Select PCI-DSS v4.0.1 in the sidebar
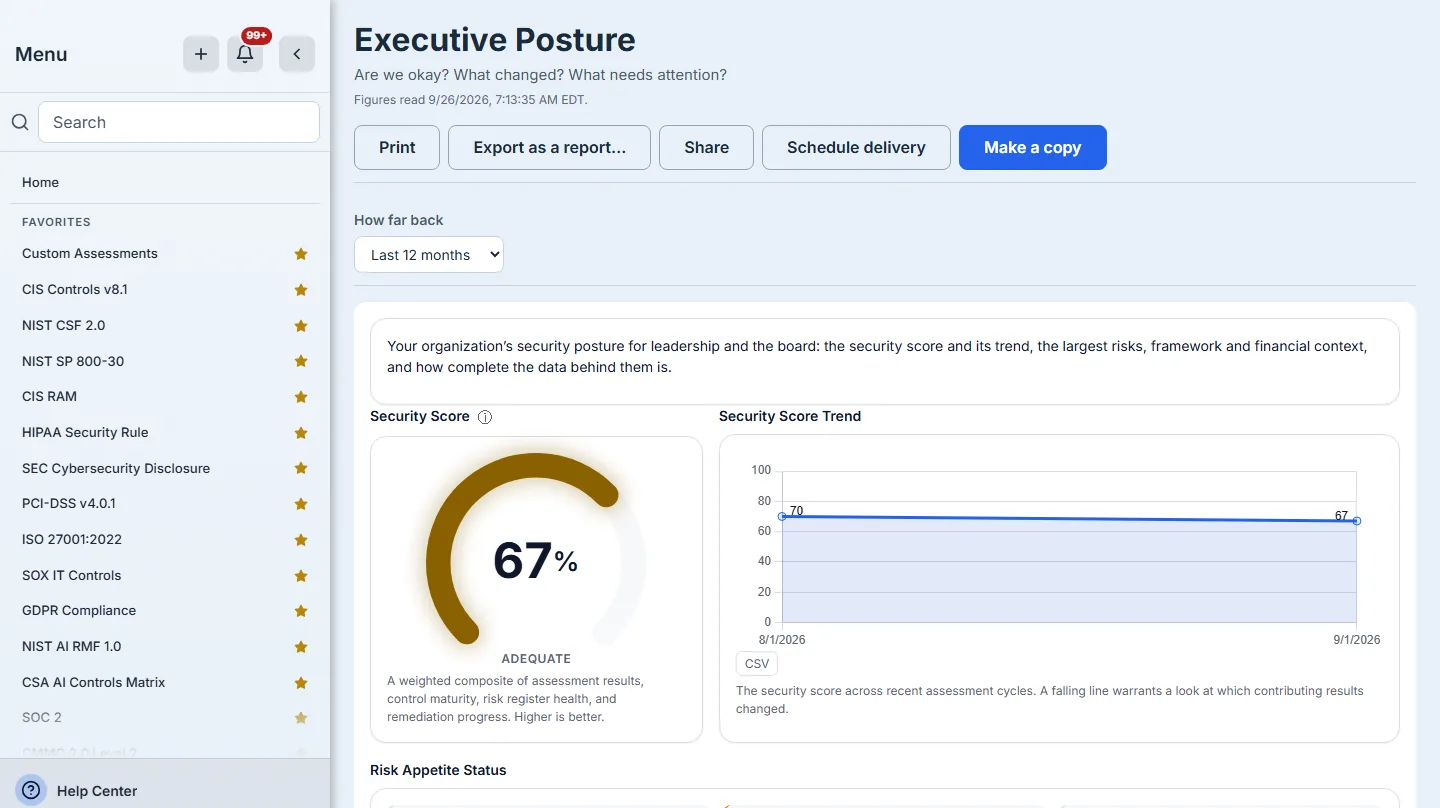 click(69, 504)
